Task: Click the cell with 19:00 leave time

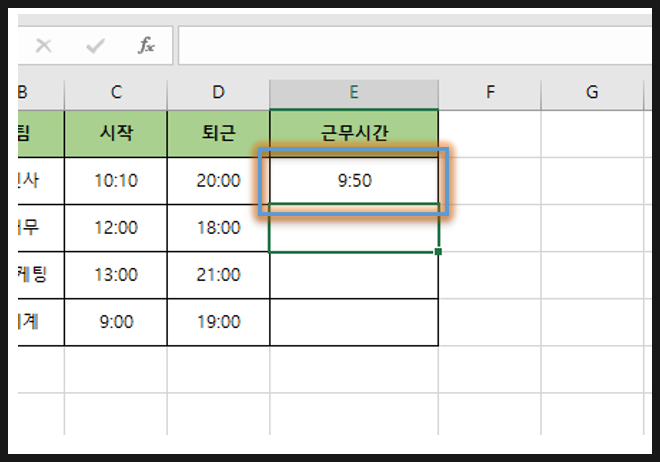Action: [x=219, y=322]
